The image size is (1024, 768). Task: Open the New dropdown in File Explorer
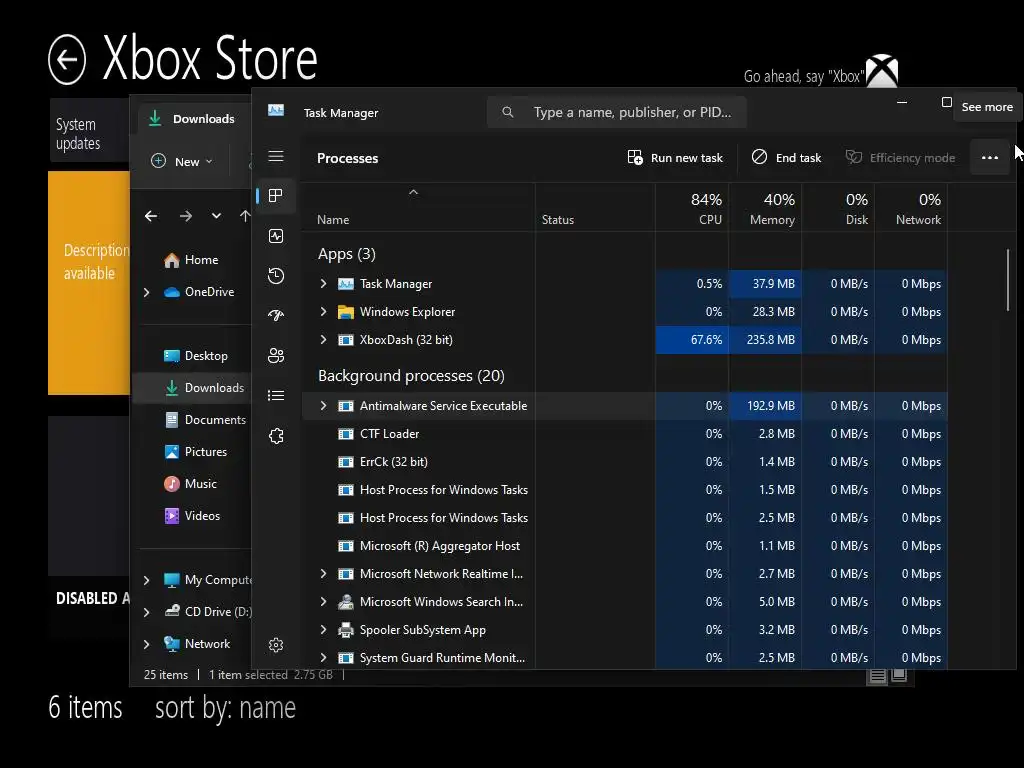point(182,161)
